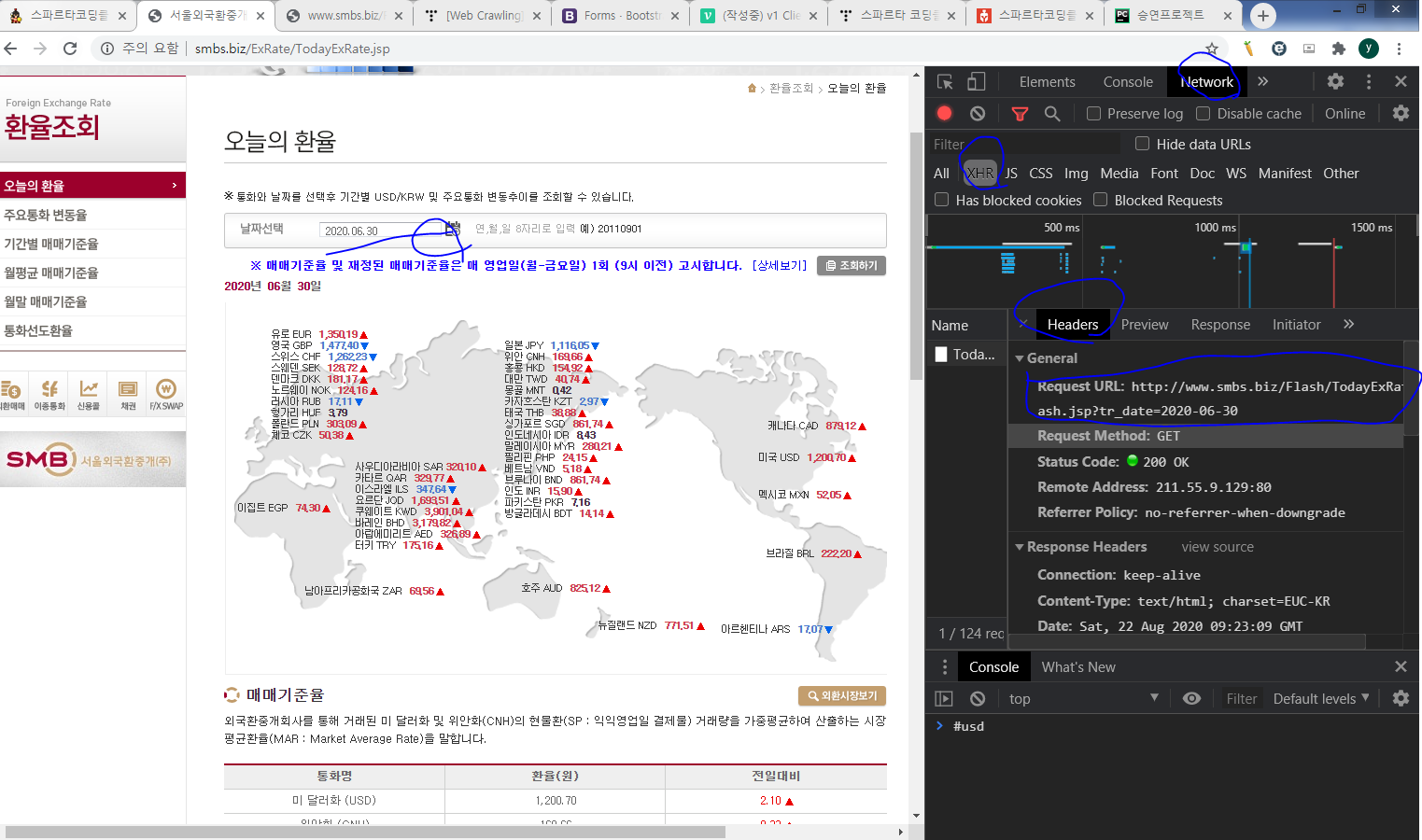Open the console context top dropdown
This screenshot has height=840, width=1422.
point(1083,698)
